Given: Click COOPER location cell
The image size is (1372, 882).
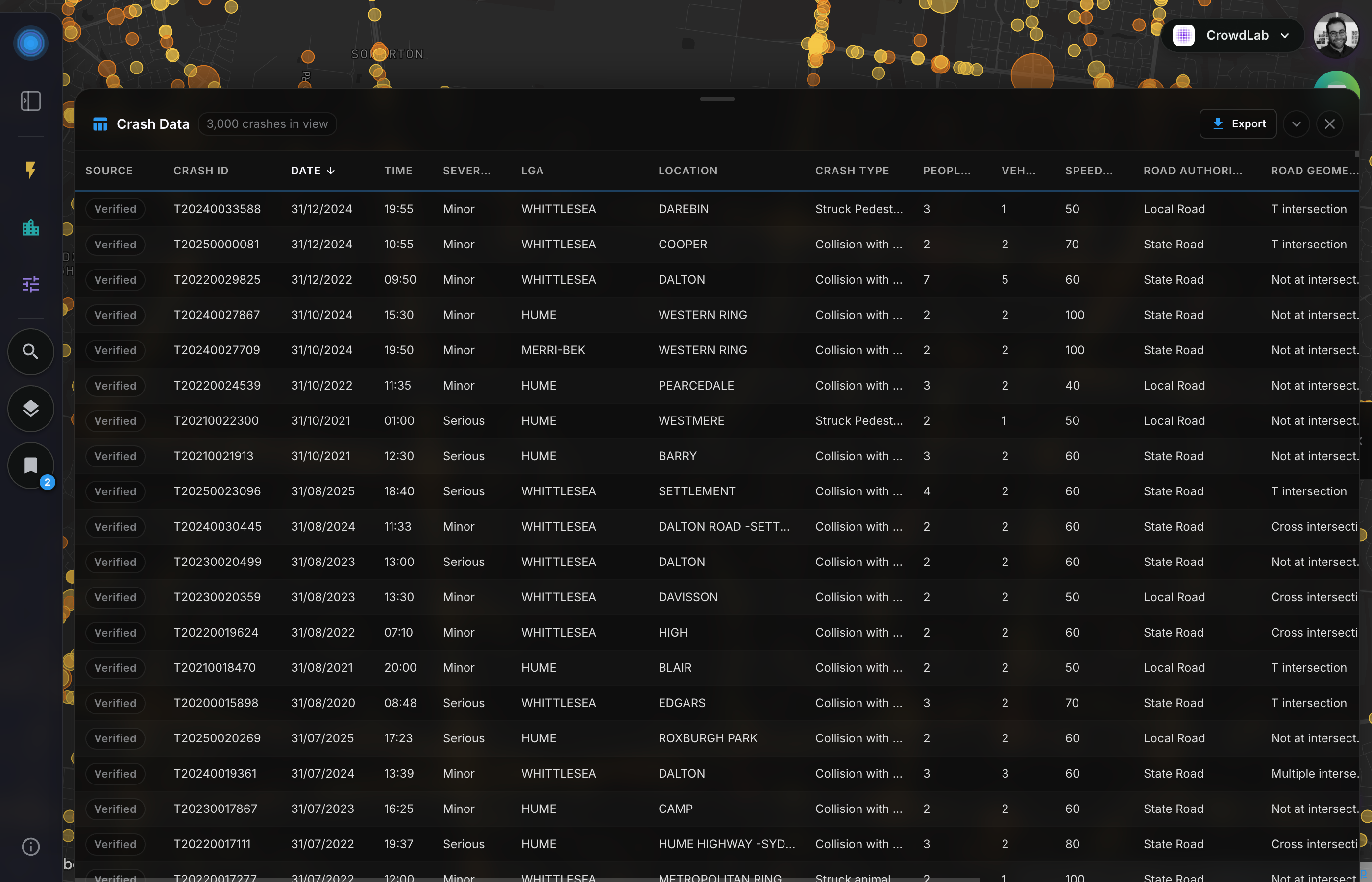Looking at the screenshot, I should 683,245.
